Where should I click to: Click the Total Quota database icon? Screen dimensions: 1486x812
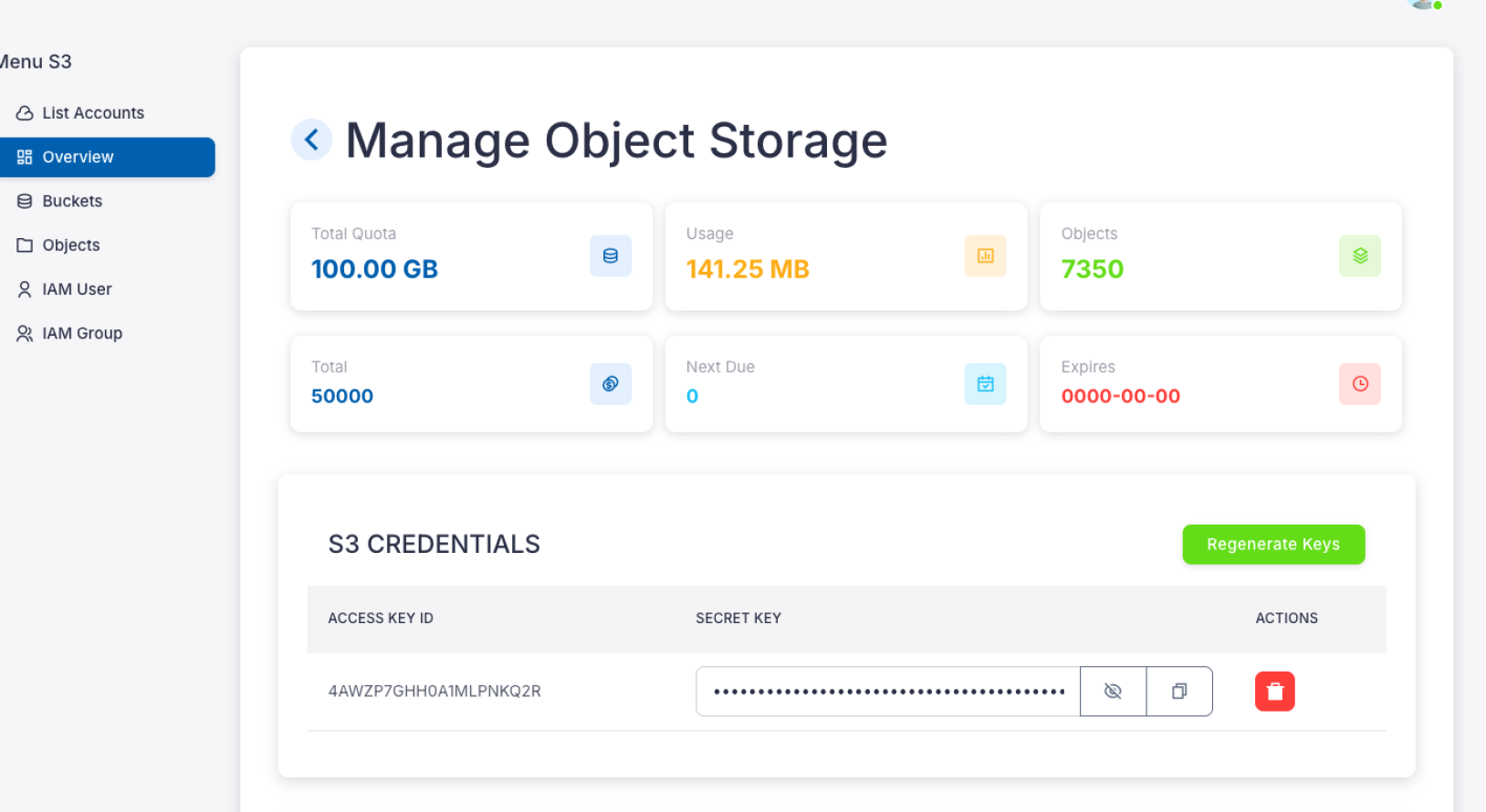pos(611,256)
